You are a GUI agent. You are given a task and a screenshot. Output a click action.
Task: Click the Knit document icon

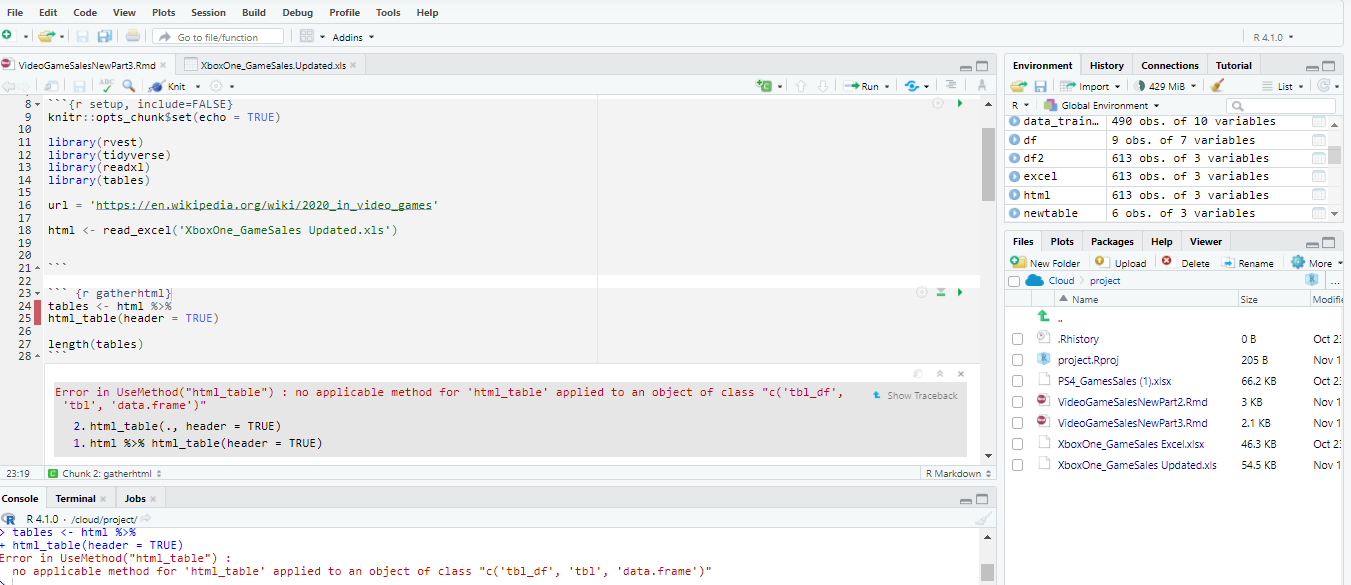point(157,86)
